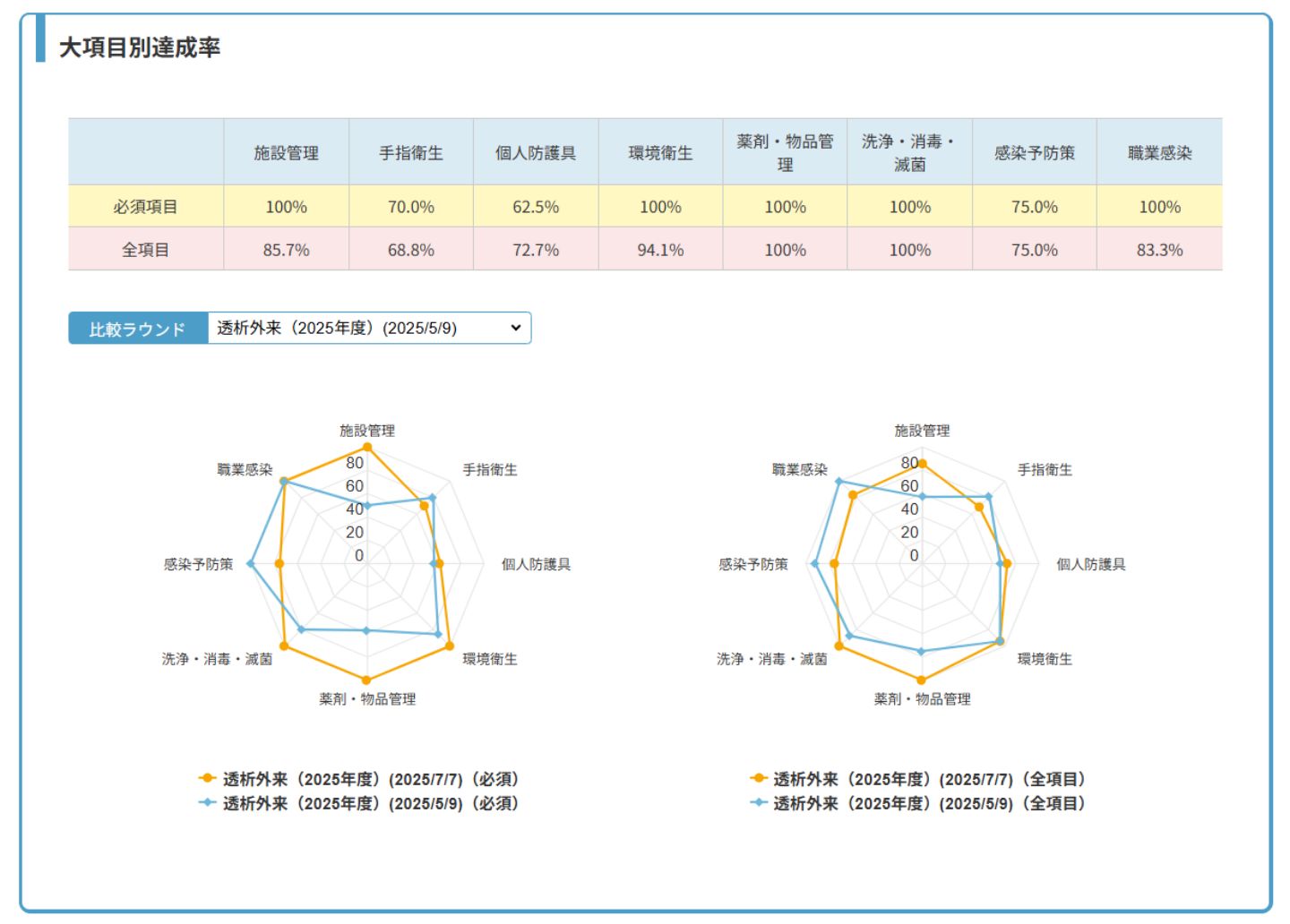Click orange 施設管理 data point in right radar chart

pyautogui.click(x=922, y=464)
